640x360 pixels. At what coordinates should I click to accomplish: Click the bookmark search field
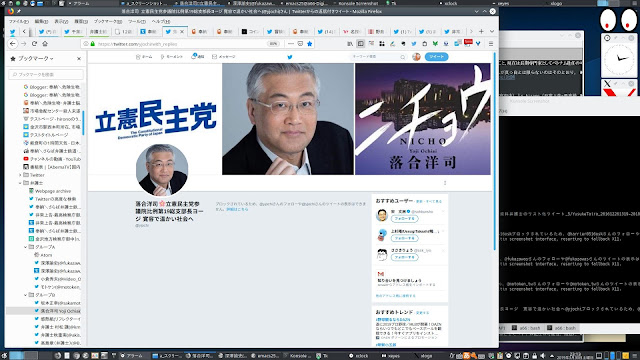pyautogui.click(x=46, y=74)
